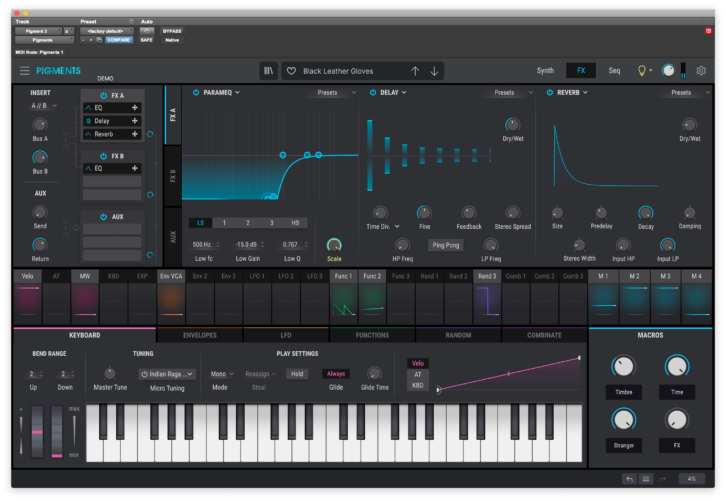Open the settings gear in Pigments
The height and width of the screenshot is (501, 726).
point(701,70)
